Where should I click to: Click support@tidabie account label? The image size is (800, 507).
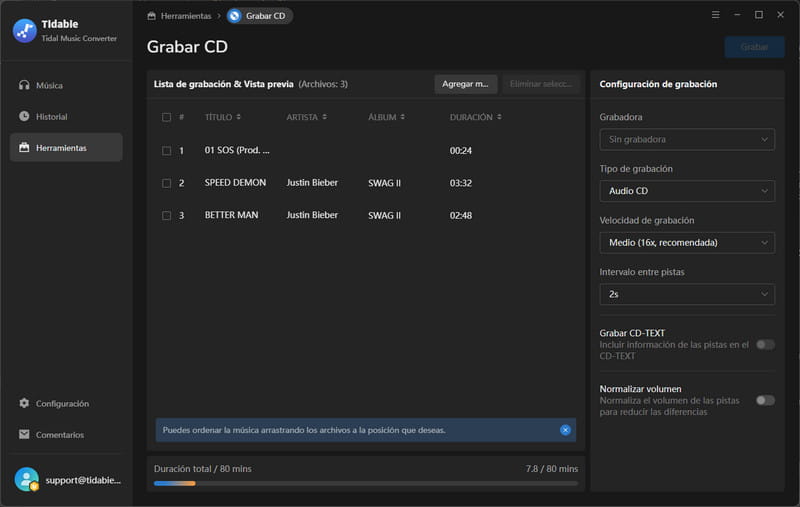tap(83, 480)
